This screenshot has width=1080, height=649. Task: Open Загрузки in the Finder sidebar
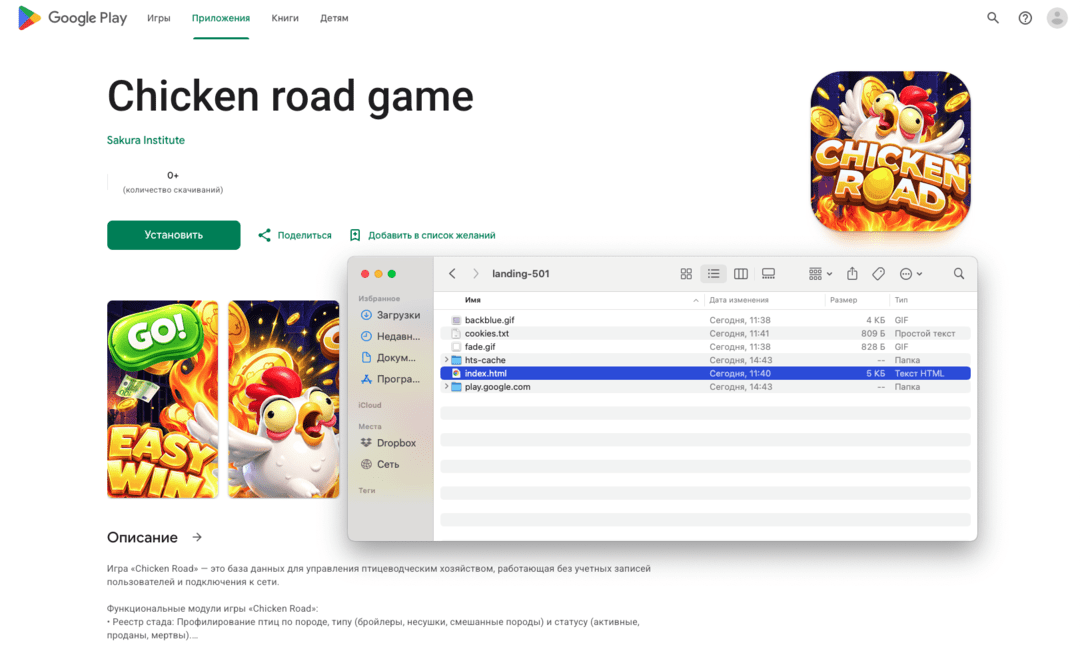pyautogui.click(x=390, y=315)
